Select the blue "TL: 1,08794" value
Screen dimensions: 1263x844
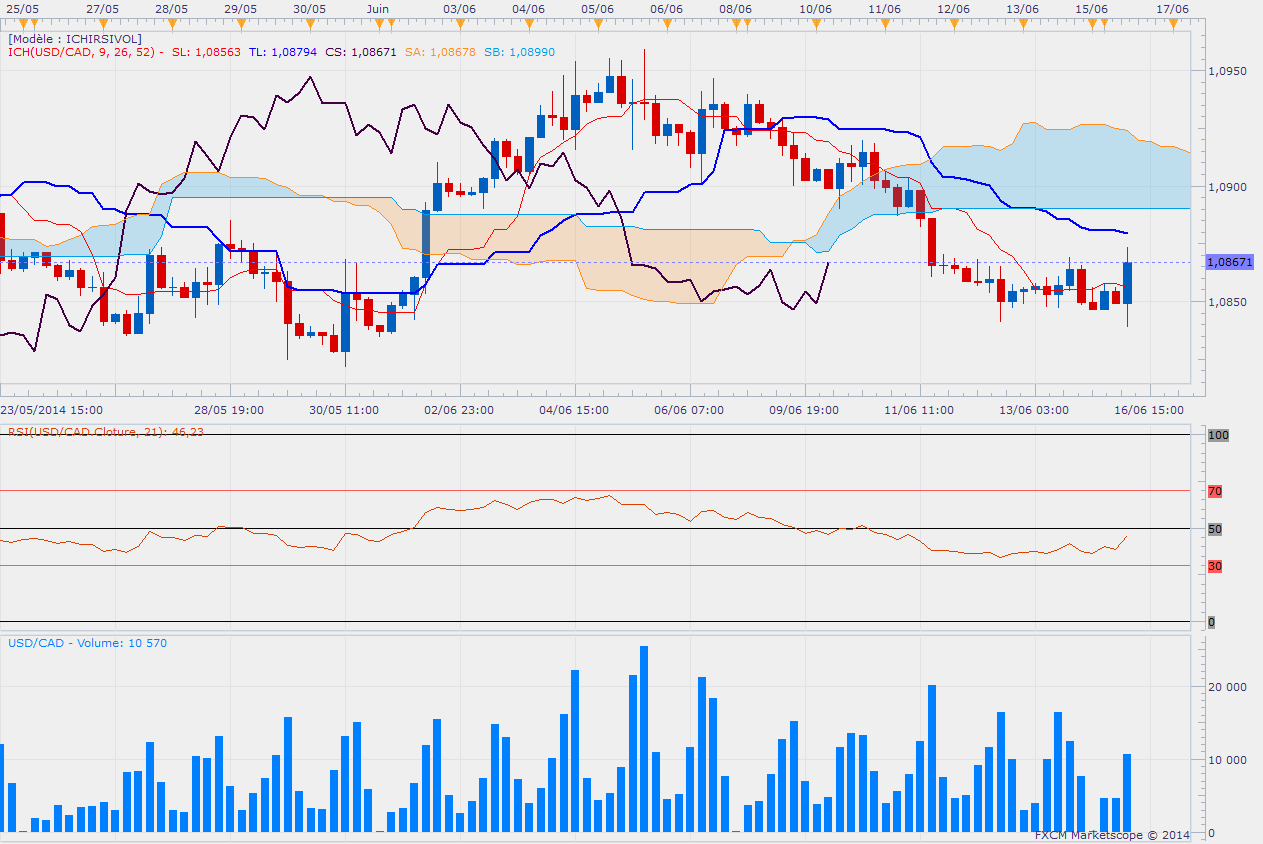click(x=281, y=52)
